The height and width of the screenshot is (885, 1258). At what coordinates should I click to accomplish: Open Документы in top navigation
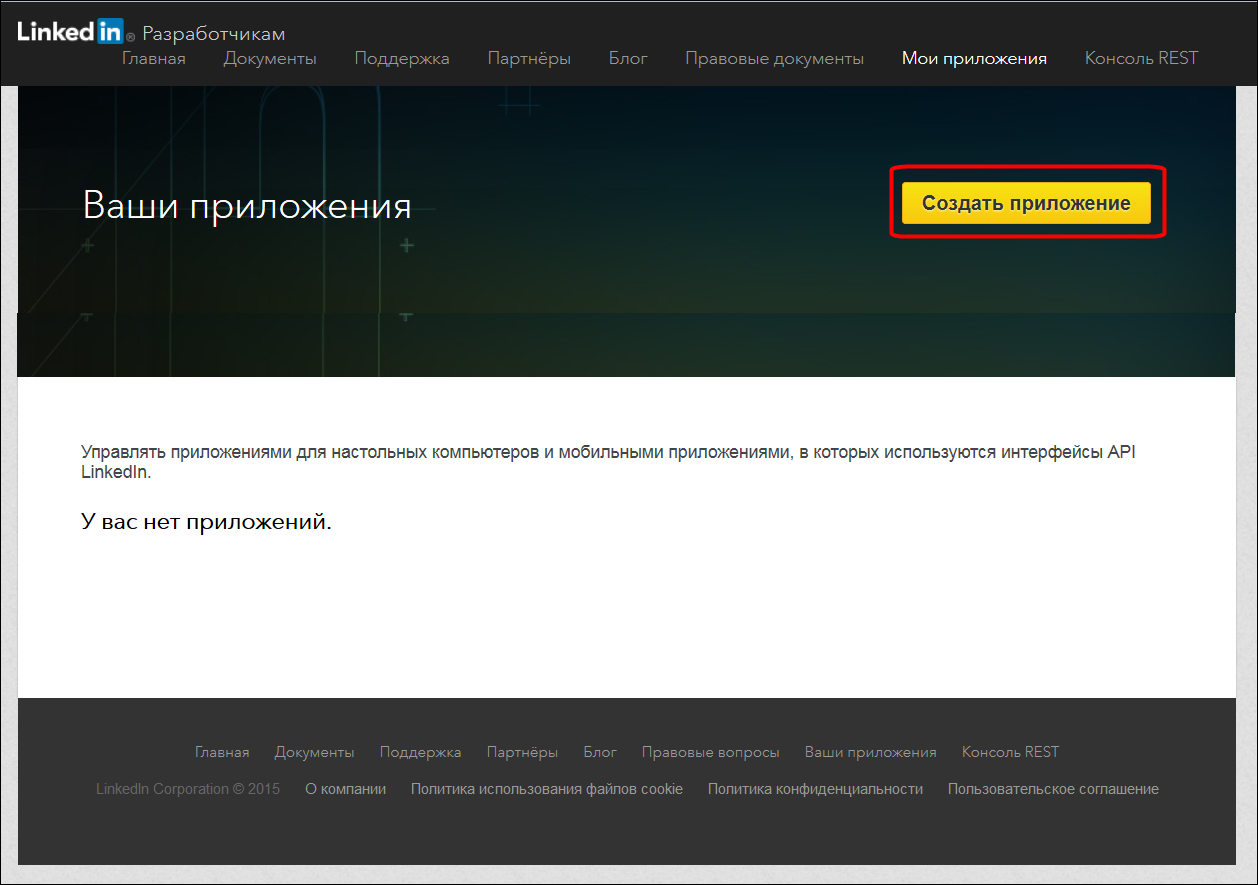click(x=270, y=58)
